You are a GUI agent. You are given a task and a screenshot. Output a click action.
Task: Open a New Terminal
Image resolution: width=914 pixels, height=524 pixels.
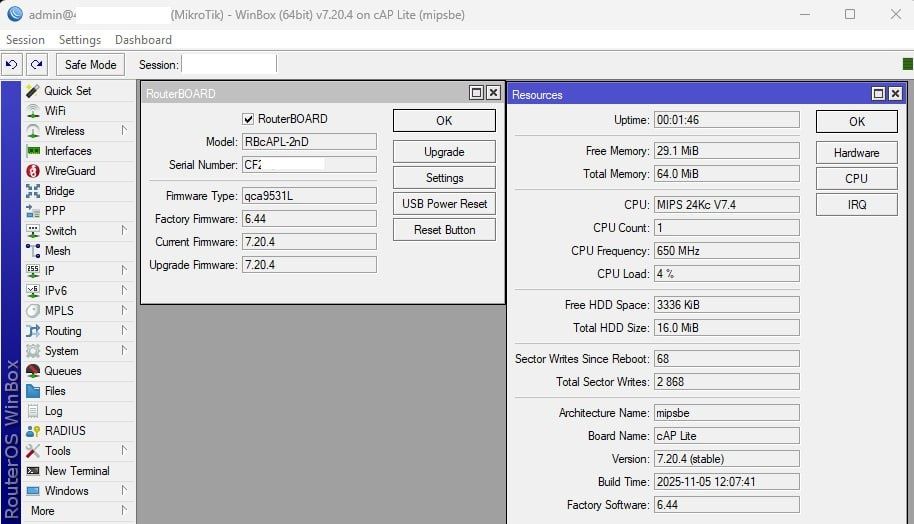76,471
